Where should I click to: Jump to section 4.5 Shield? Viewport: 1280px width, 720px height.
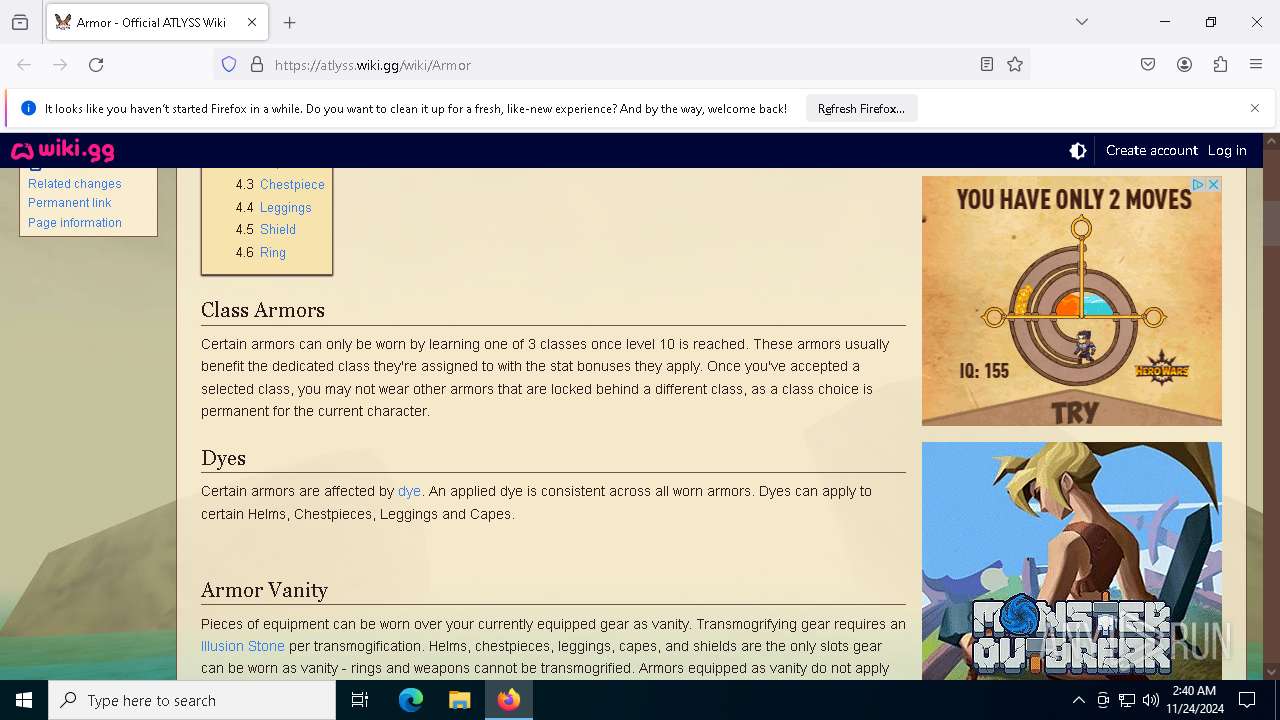(x=278, y=230)
